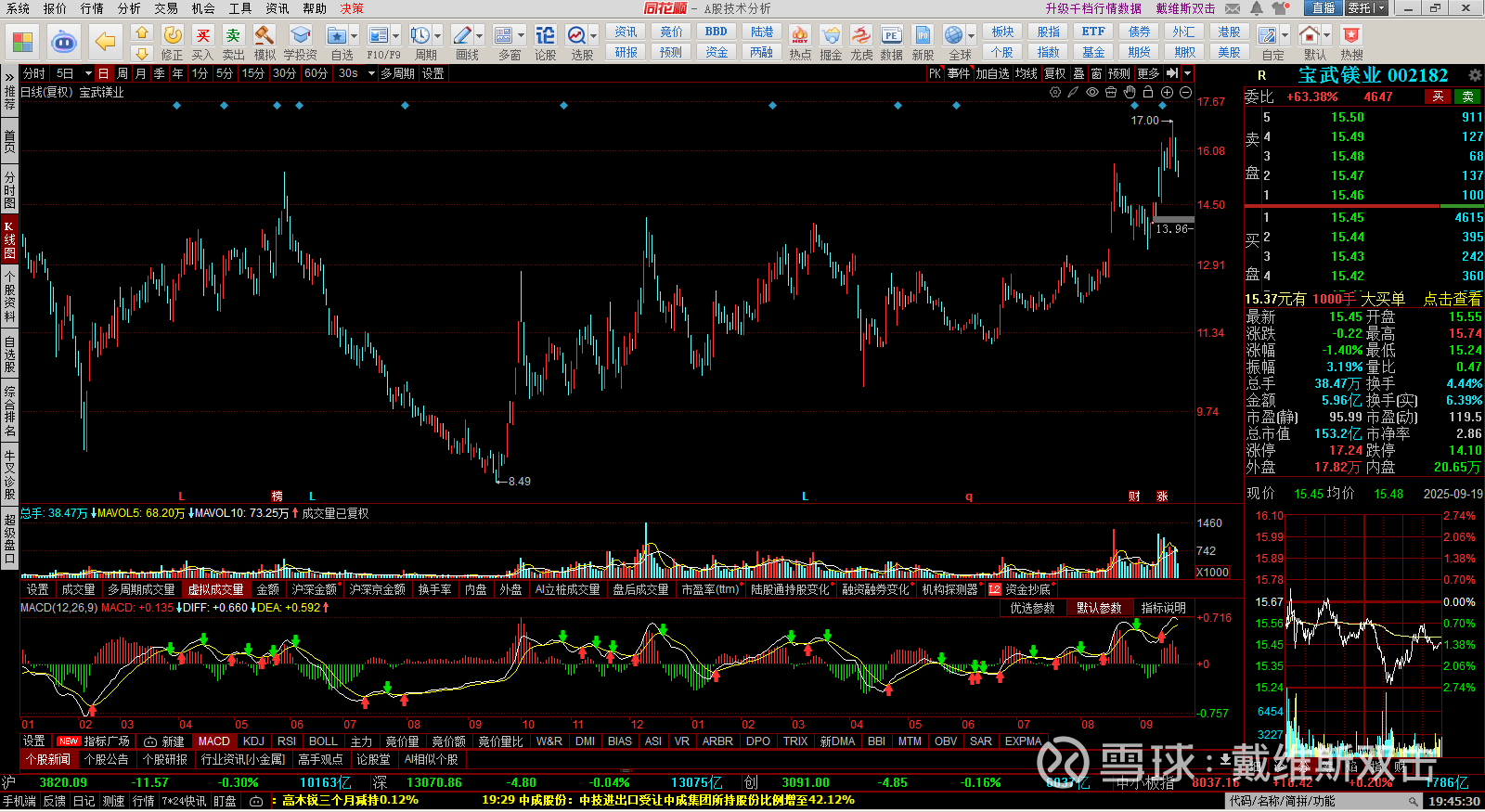Viewport: 1485px width, 812px height.
Task: Toggle 叠 overlay mode
Action: (x=1078, y=73)
